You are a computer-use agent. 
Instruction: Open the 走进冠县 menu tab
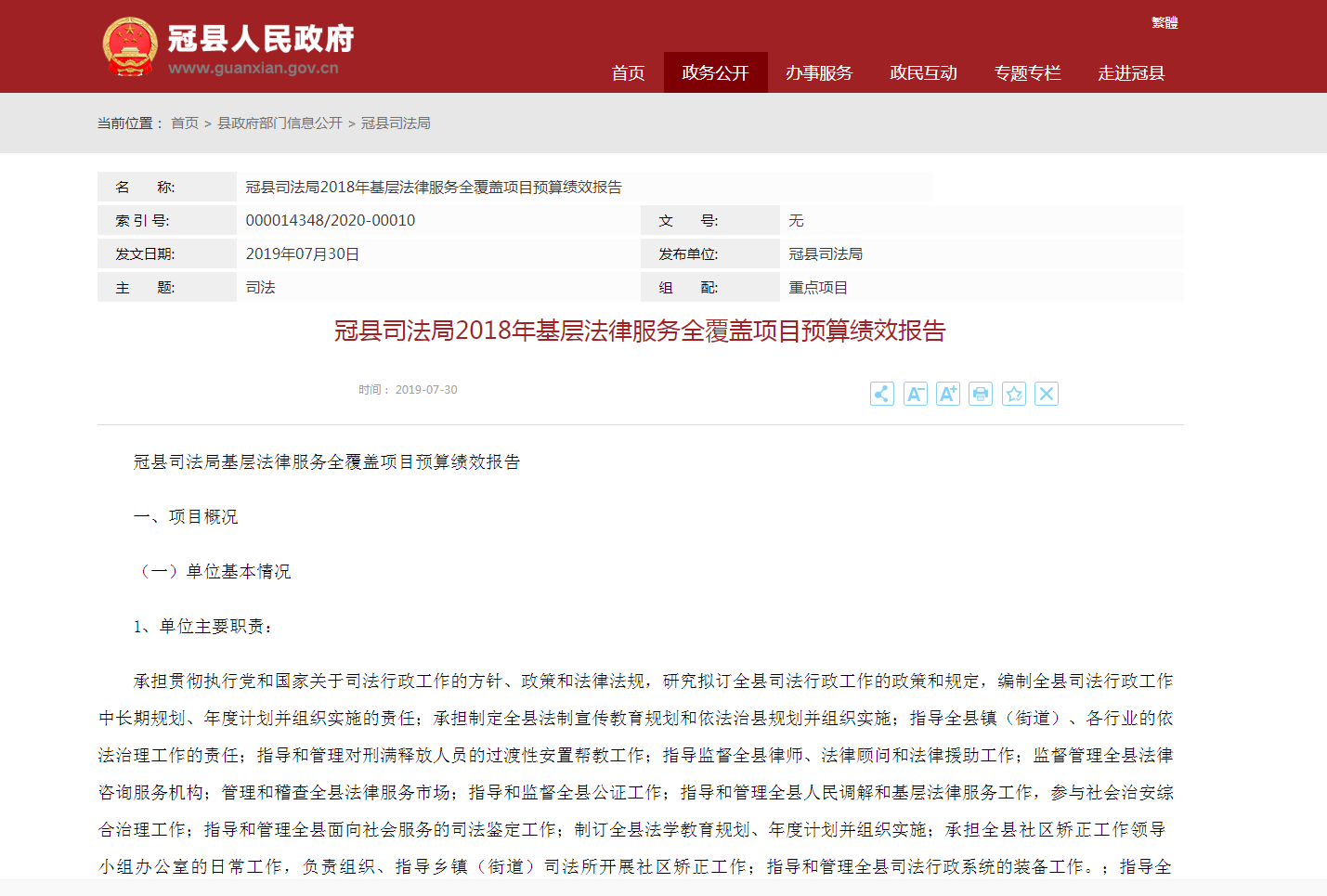[x=1131, y=72]
